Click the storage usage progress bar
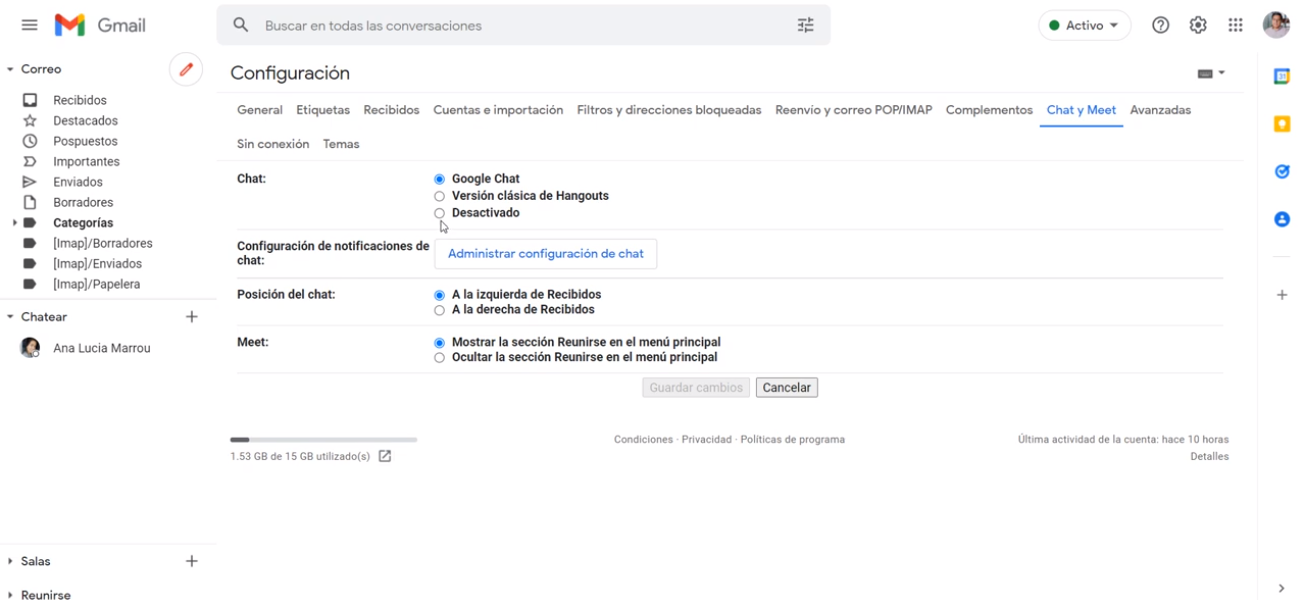The width and height of the screenshot is (1305, 600). pyautogui.click(x=323, y=439)
